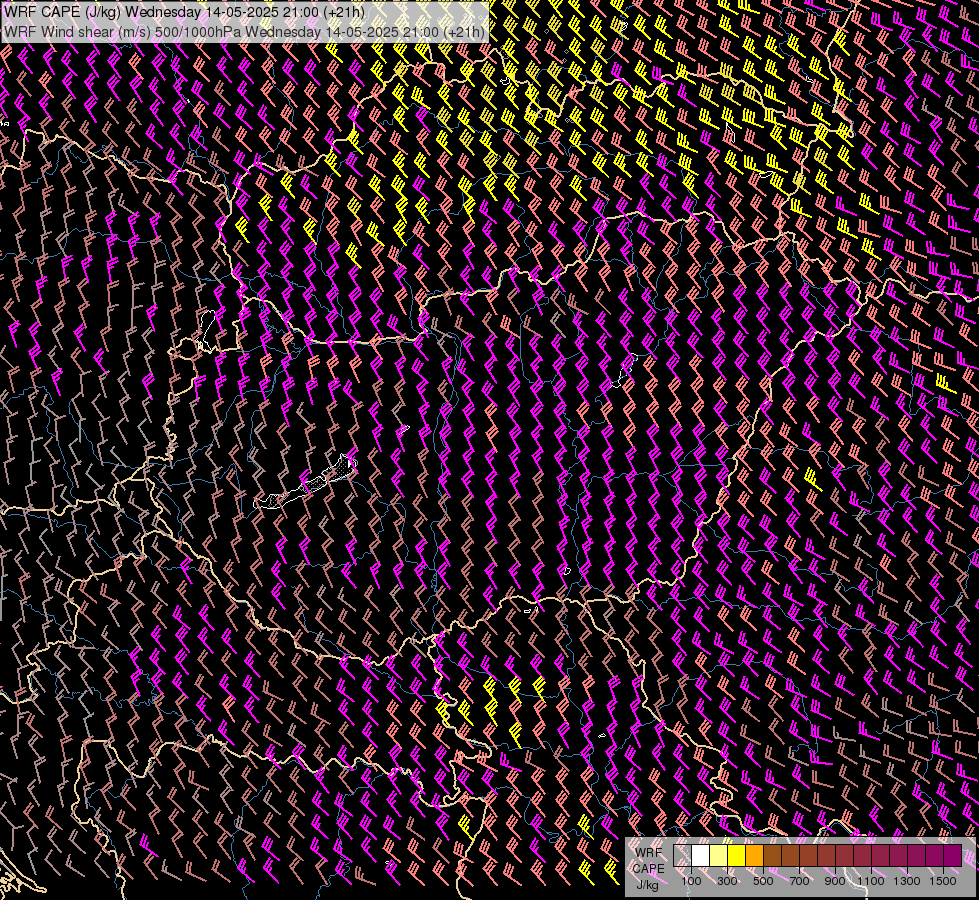Click the bright yellow CAPE legend swatch
The height and width of the screenshot is (900, 979).
[x=737, y=855]
